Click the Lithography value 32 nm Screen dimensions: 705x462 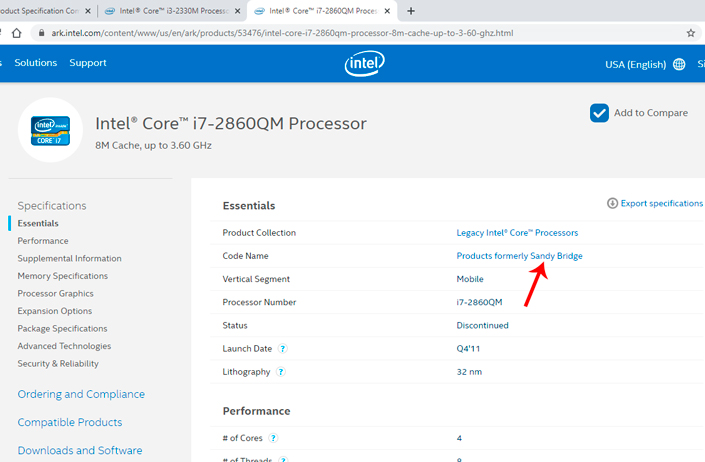(x=469, y=372)
